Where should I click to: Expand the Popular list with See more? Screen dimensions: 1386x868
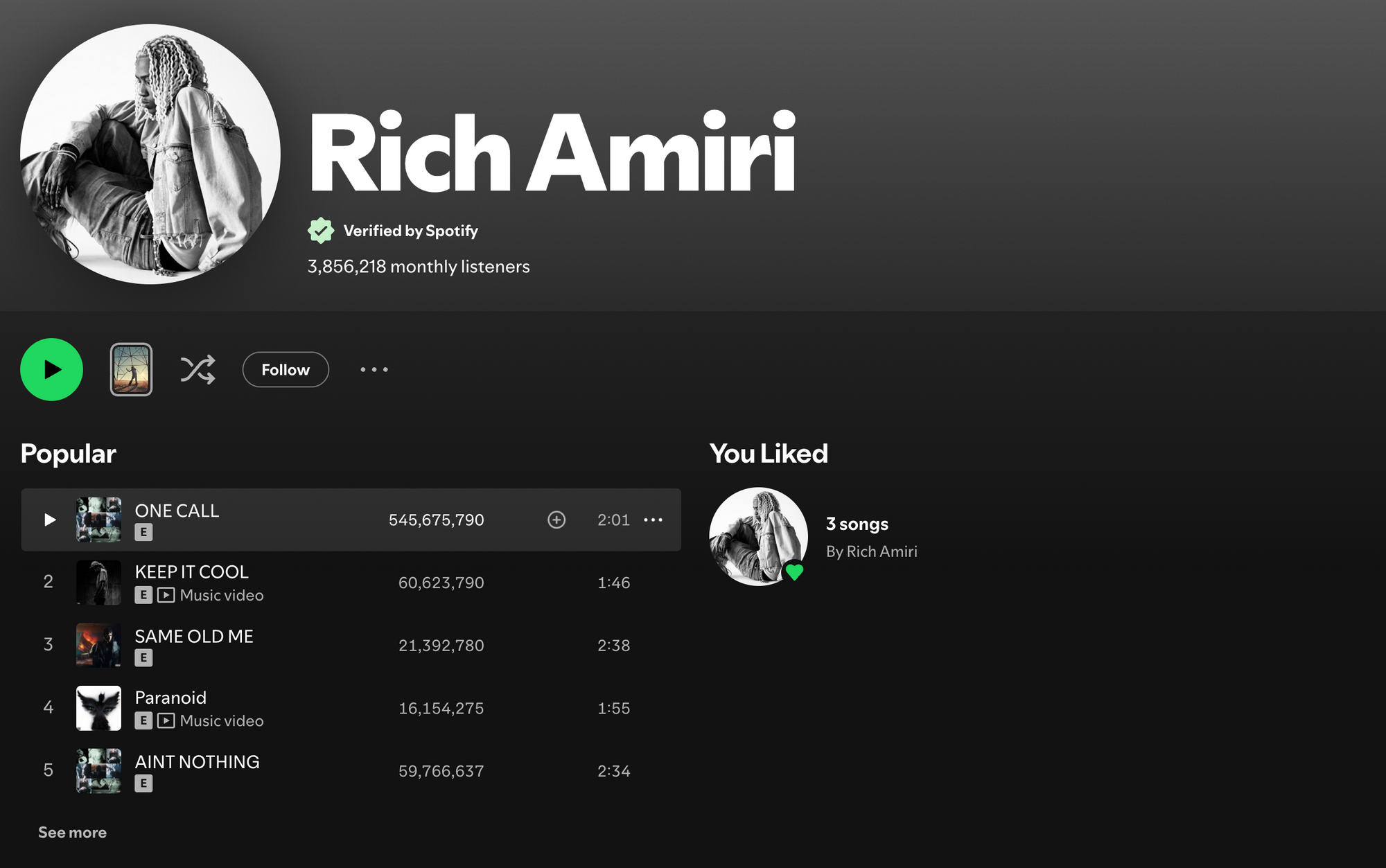72,832
